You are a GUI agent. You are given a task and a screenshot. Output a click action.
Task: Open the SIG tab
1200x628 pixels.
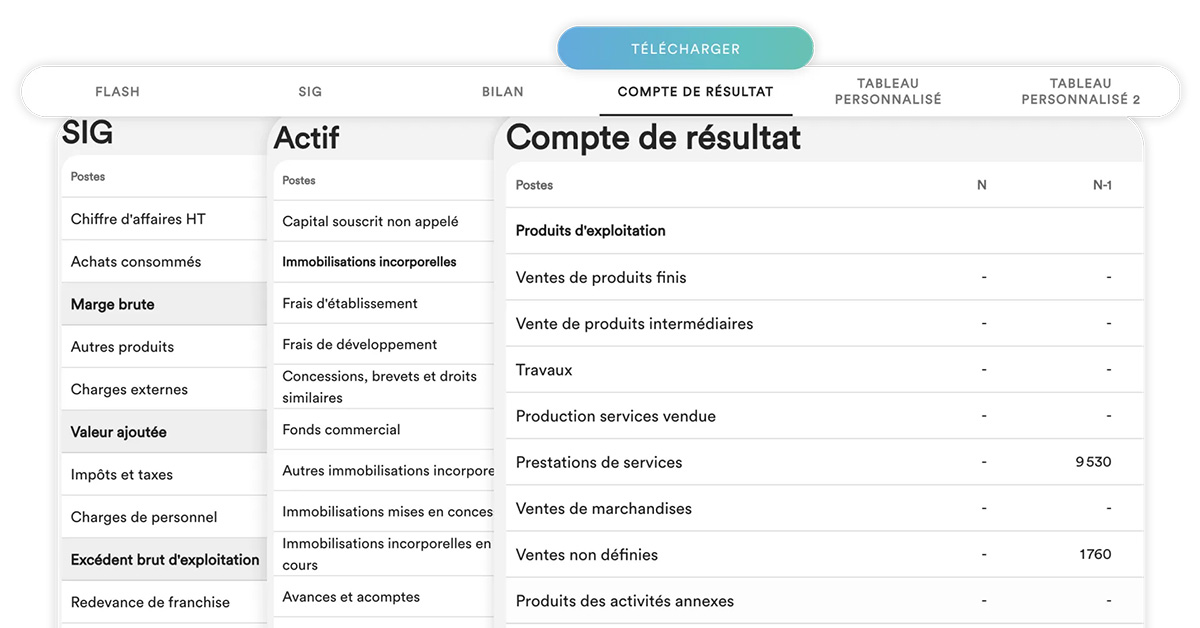tap(310, 92)
